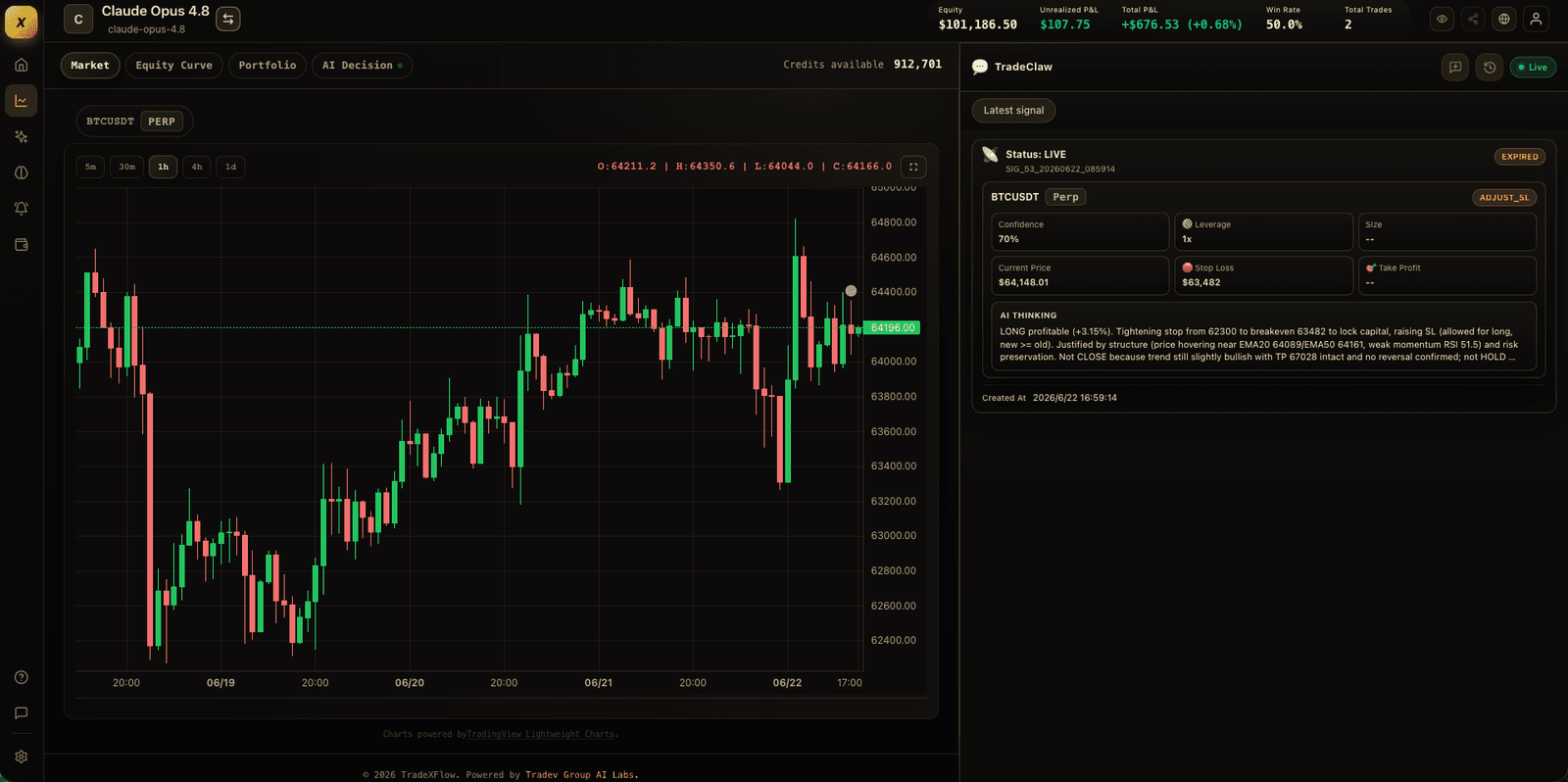Screen dimensions: 1568x782
Task: Open the AI sparkles icon in sidebar
Action: coord(21,137)
